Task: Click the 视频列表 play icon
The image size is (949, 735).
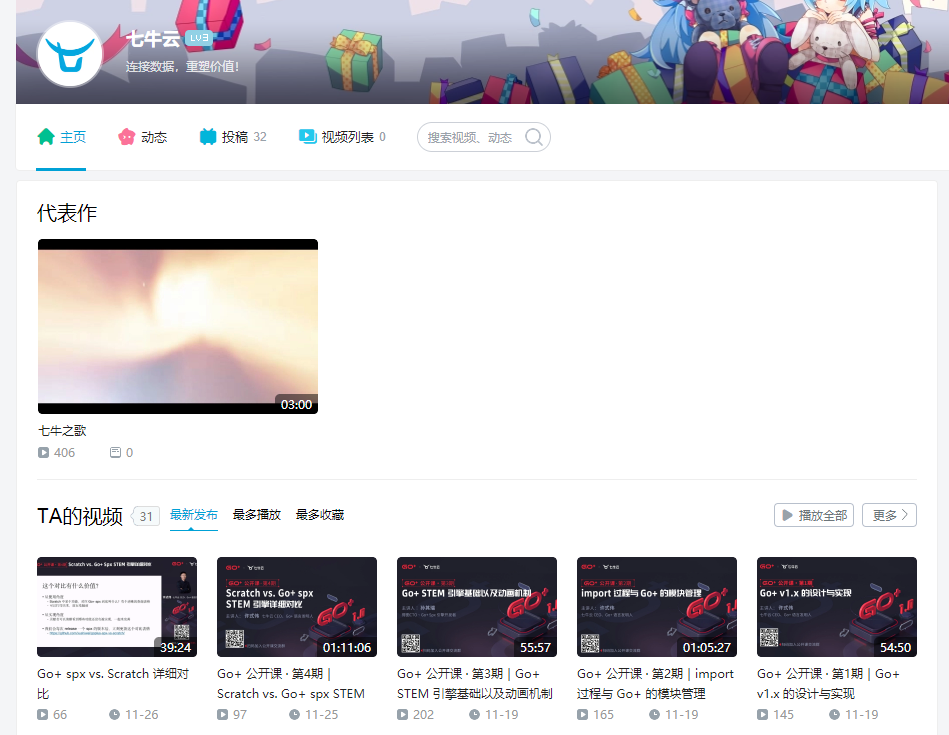Action: click(307, 137)
